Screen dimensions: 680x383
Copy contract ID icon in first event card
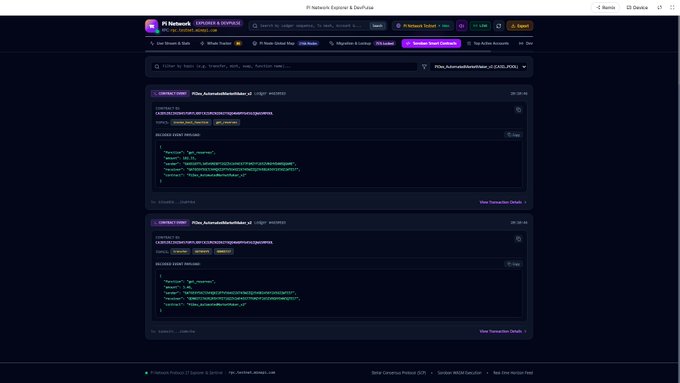(x=518, y=110)
